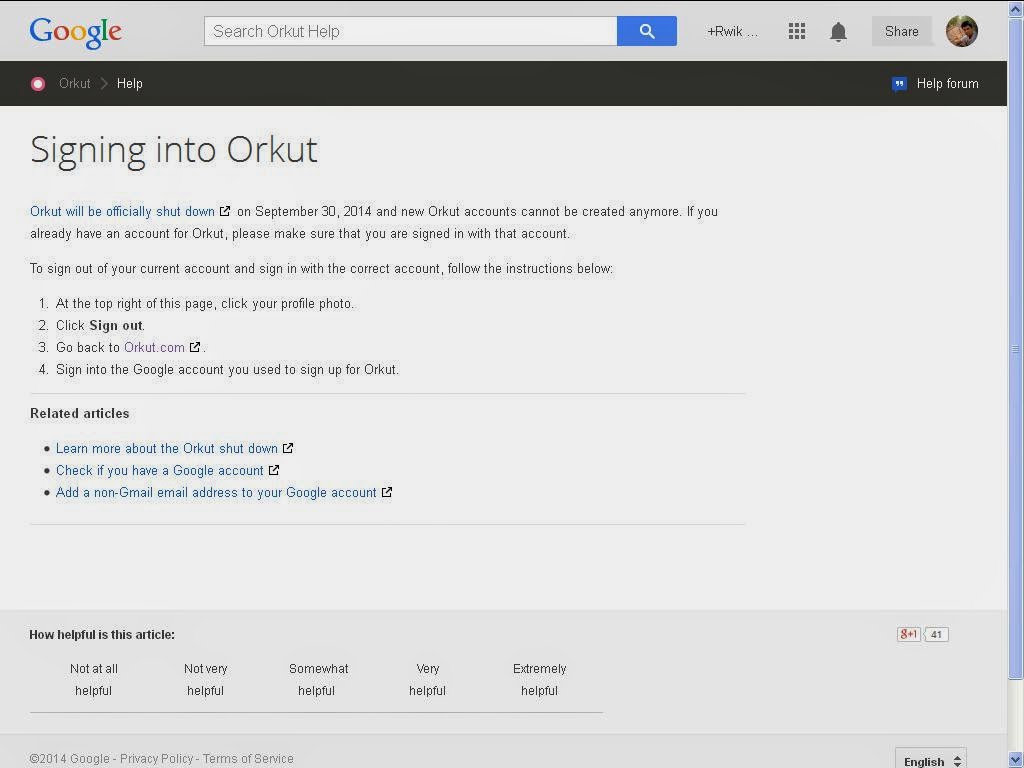Screen dimensions: 1024x768
Task: Focus the Search Orkut Help field
Action: (410, 31)
